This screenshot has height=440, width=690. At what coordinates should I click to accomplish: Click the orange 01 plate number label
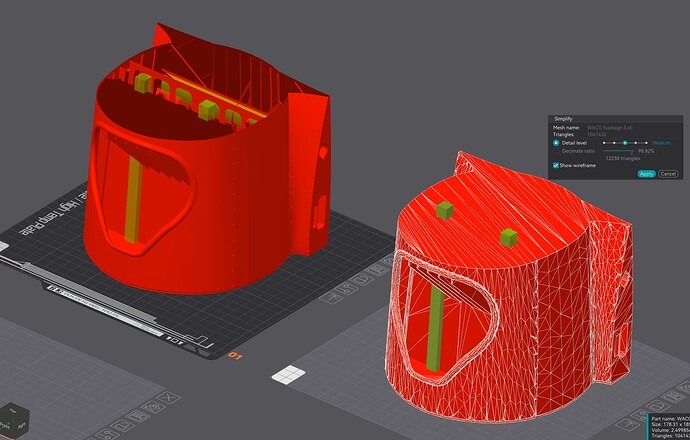click(235, 356)
